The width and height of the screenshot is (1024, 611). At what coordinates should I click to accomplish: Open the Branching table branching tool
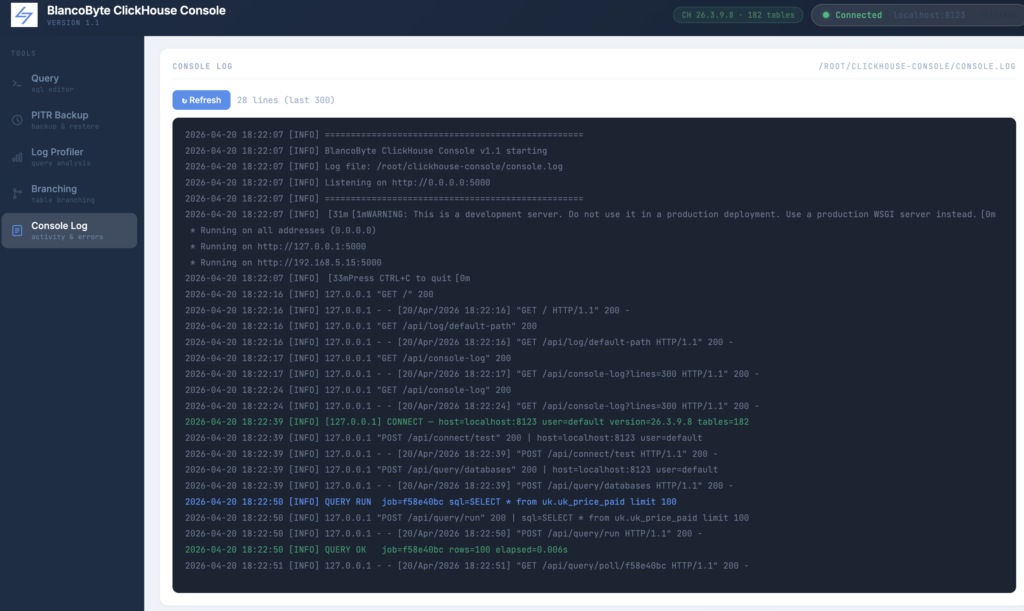point(69,194)
